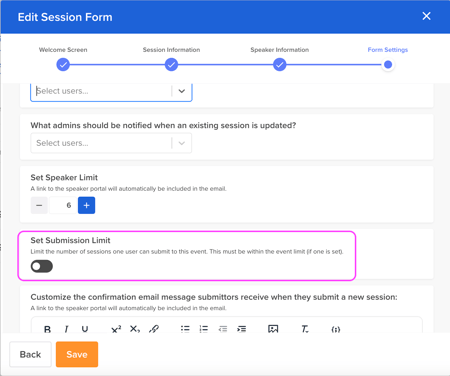Insert numbered list in editor
This screenshot has height=376, width=450.
[x=204, y=329]
